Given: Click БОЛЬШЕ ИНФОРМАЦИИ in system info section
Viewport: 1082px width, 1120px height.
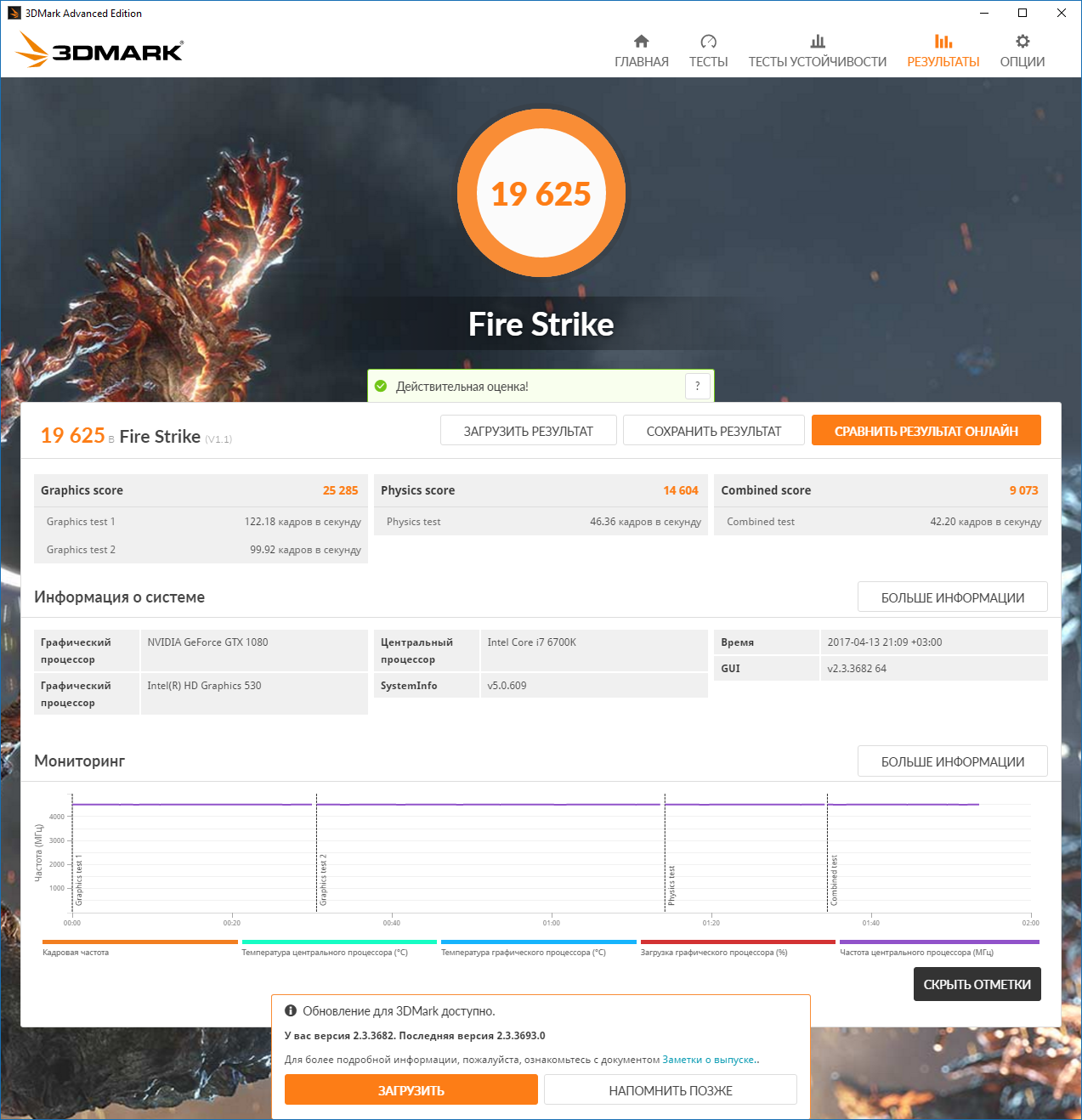Looking at the screenshot, I should click(953, 597).
